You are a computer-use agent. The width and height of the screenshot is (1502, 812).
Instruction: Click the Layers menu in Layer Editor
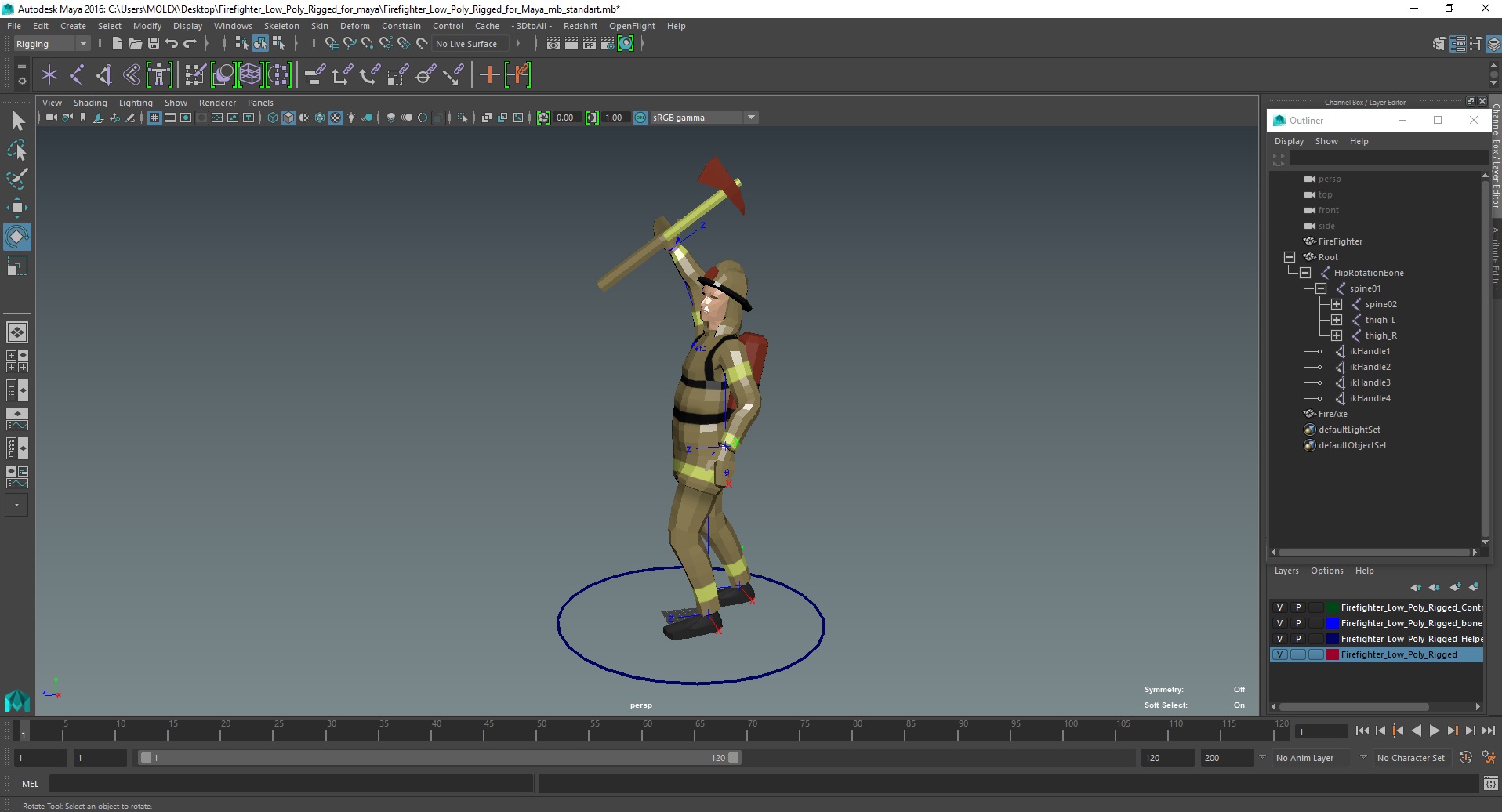click(1286, 571)
